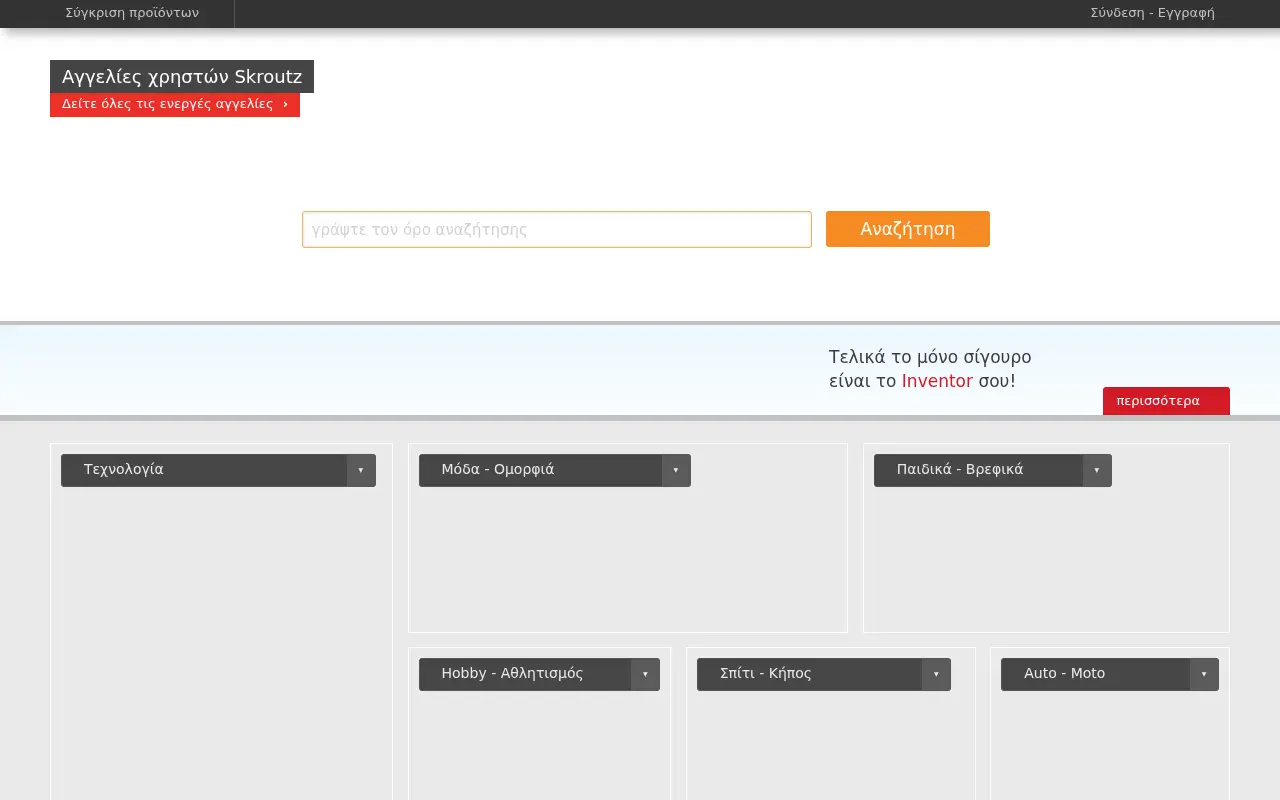The image size is (1280, 800).
Task: Follow the Inventor link in banner text
Action: [x=937, y=381]
